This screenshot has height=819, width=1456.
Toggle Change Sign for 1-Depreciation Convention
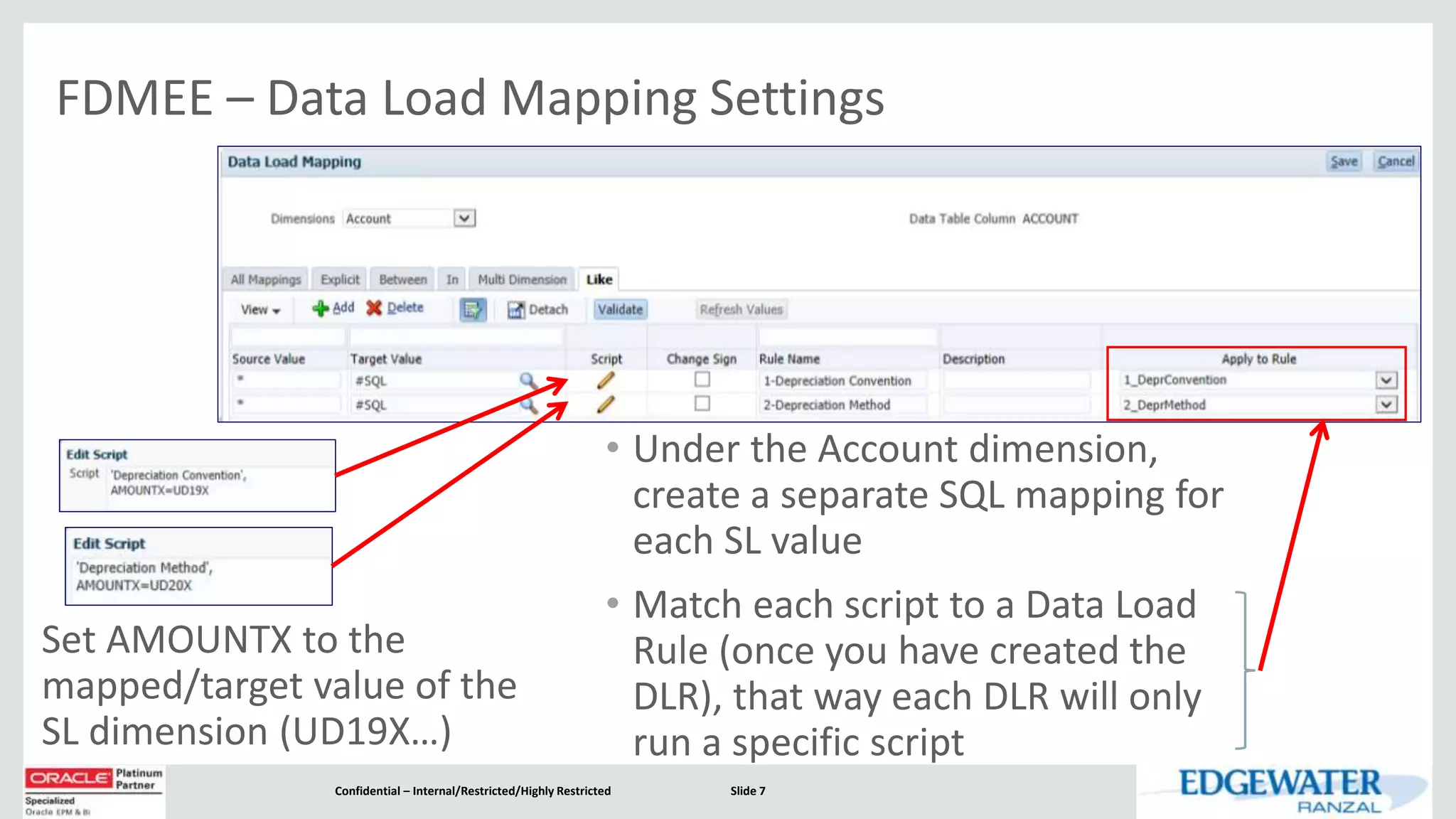click(x=702, y=380)
